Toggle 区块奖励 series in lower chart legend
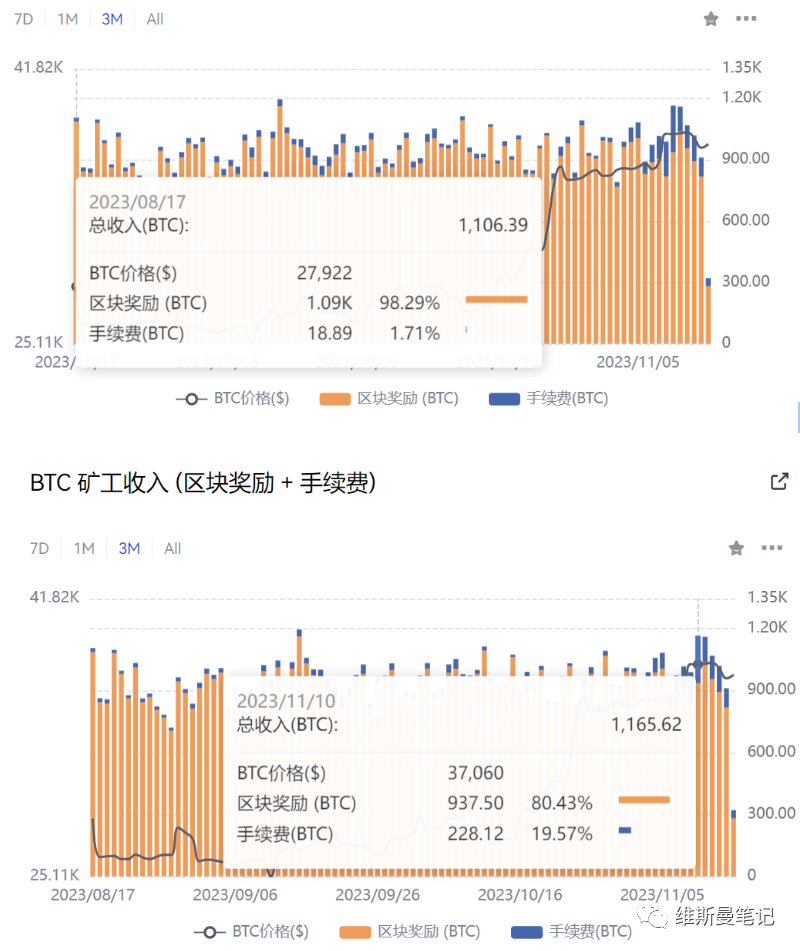The width and height of the screenshot is (800, 951). coord(410,932)
